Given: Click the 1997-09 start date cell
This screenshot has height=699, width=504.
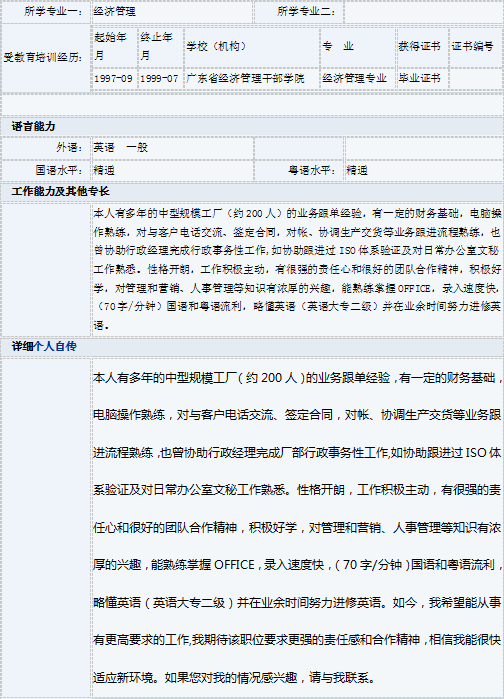Looking at the screenshot, I should [113, 79].
